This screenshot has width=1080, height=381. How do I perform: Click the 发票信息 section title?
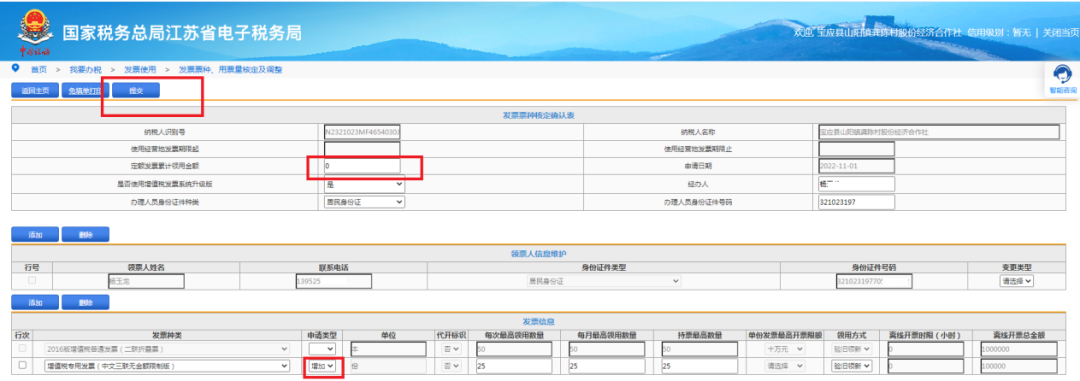coord(539,322)
